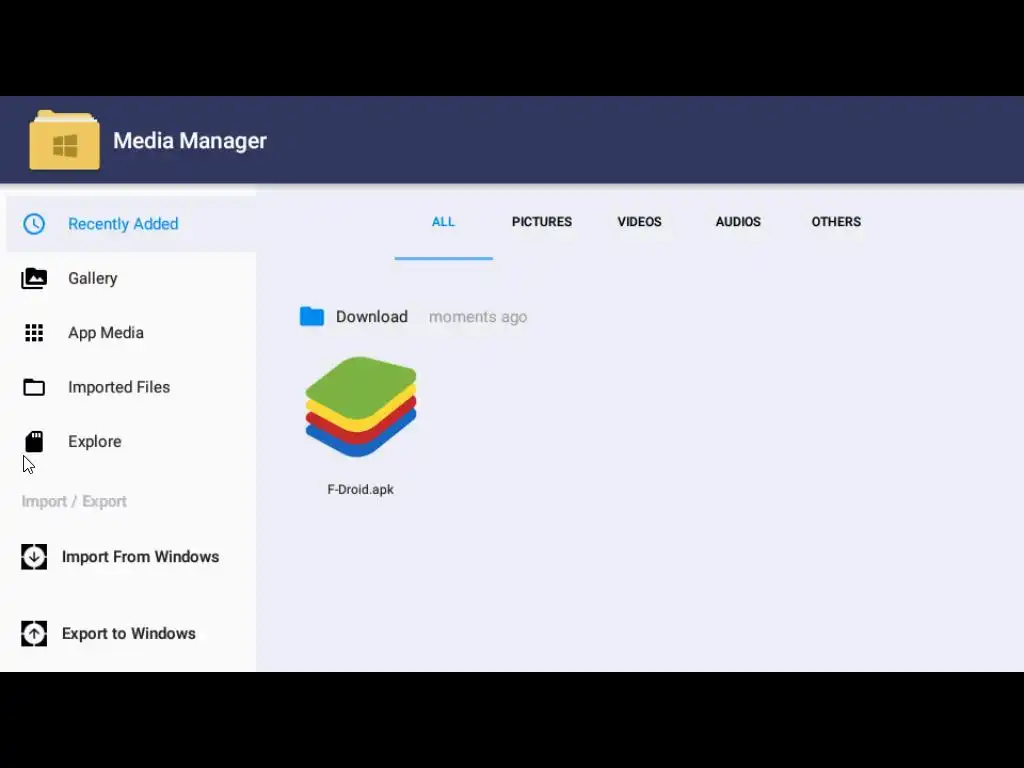This screenshot has height=768, width=1024.
Task: Click the Recently Added clock icon
Action: (34, 224)
